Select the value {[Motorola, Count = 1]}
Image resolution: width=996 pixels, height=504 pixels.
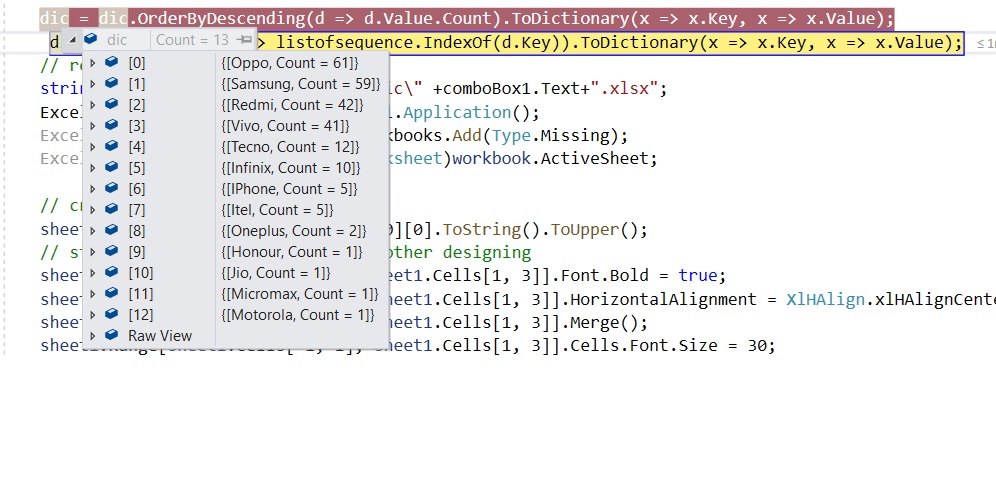pos(298,315)
